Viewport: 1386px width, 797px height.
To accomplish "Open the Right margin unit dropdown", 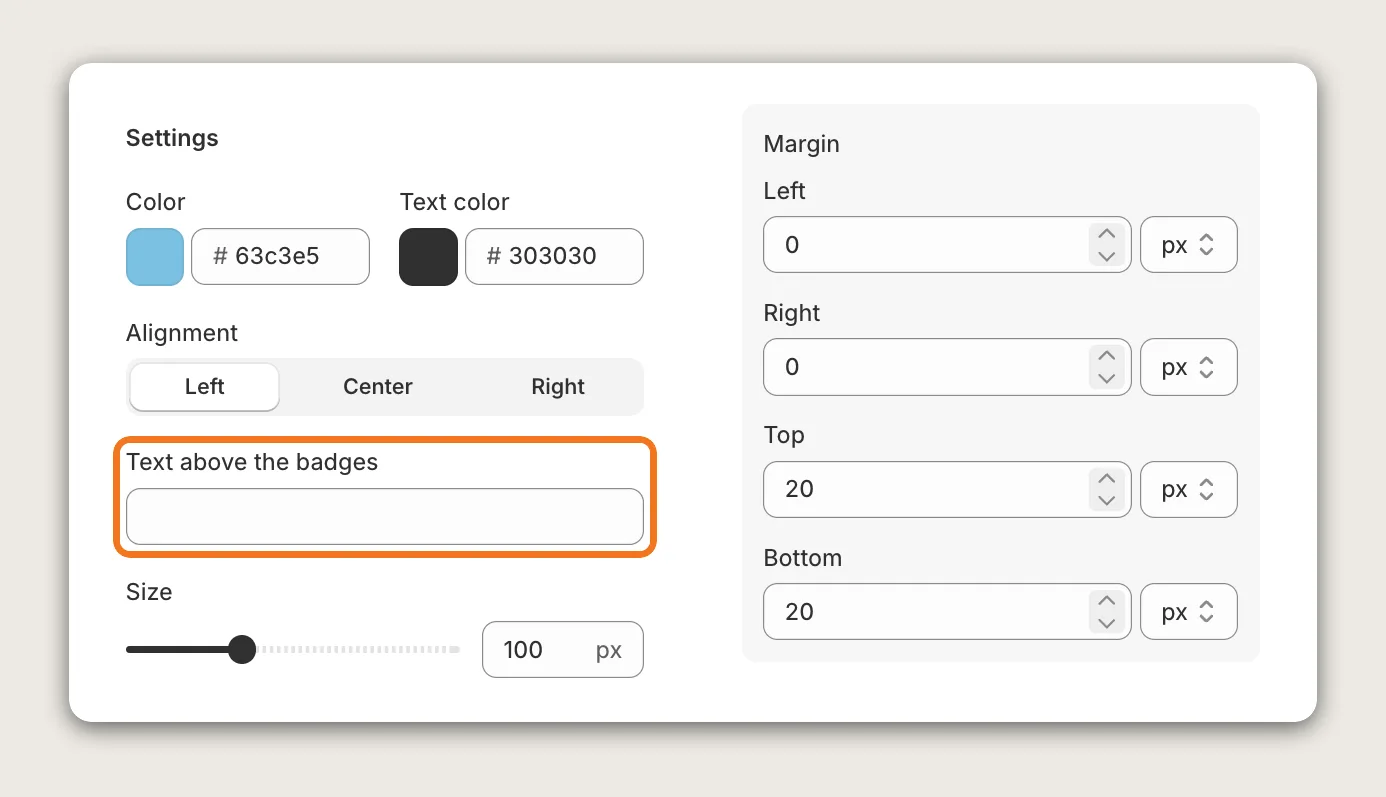I will click(1189, 367).
